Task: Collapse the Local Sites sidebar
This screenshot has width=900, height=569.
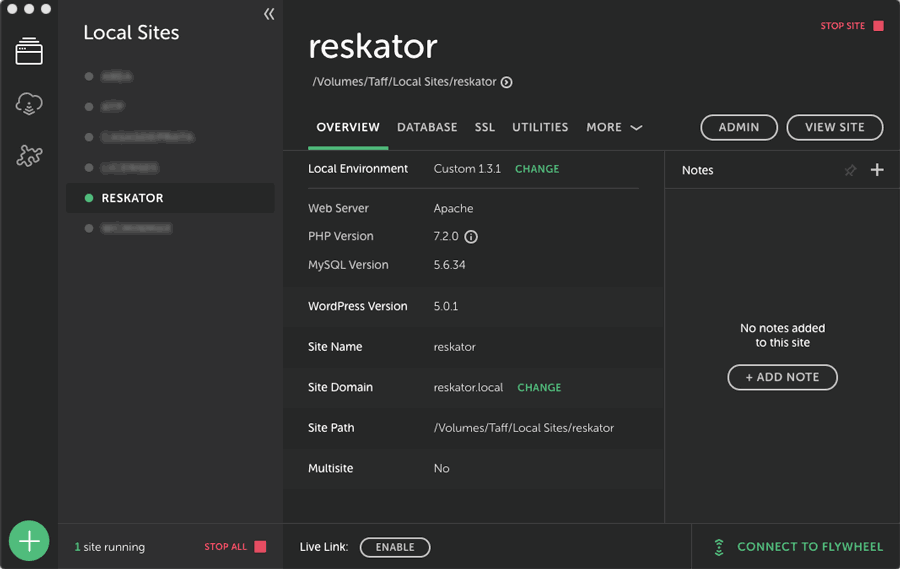Action: 269,14
